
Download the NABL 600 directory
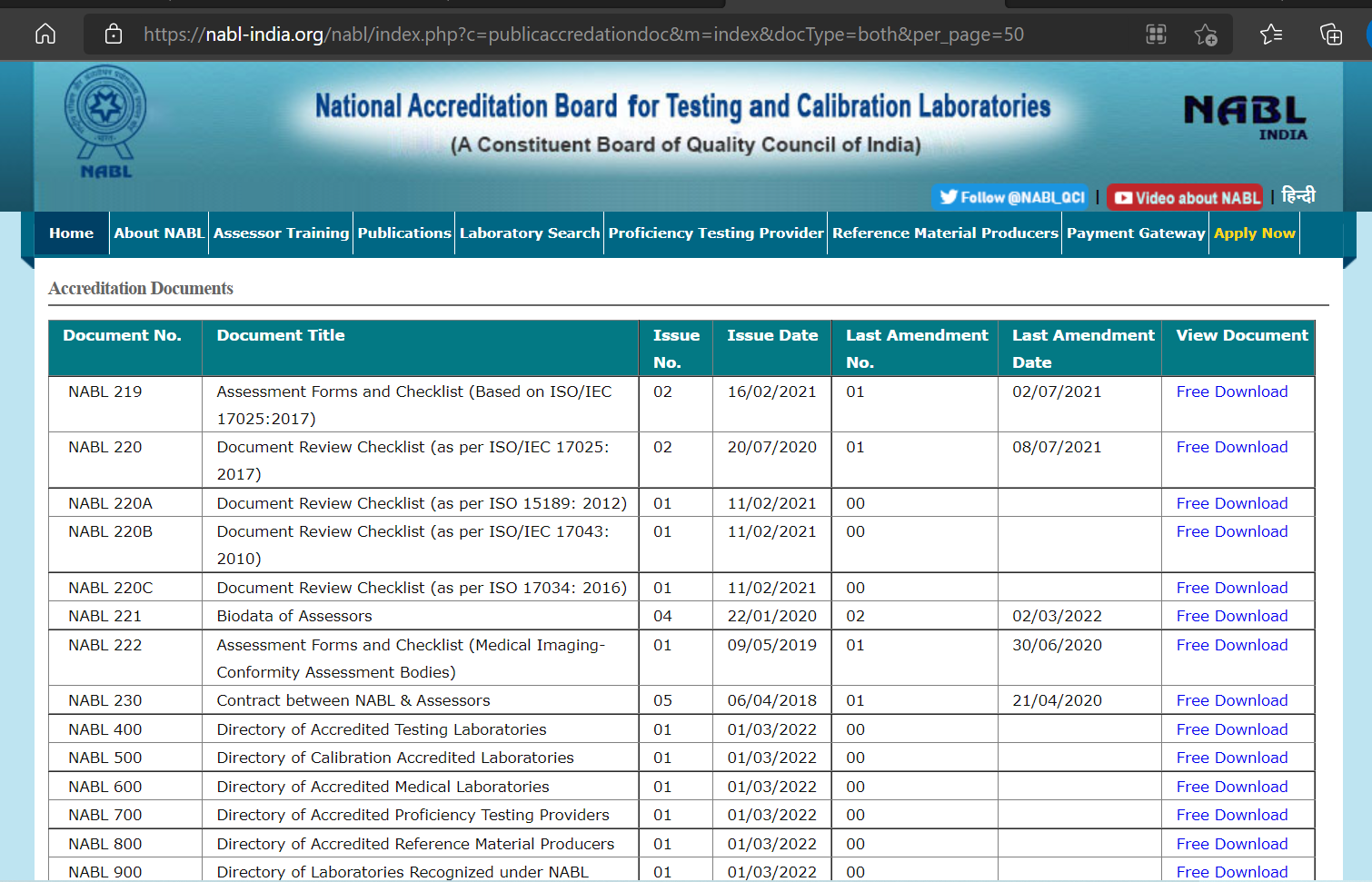click(1232, 787)
